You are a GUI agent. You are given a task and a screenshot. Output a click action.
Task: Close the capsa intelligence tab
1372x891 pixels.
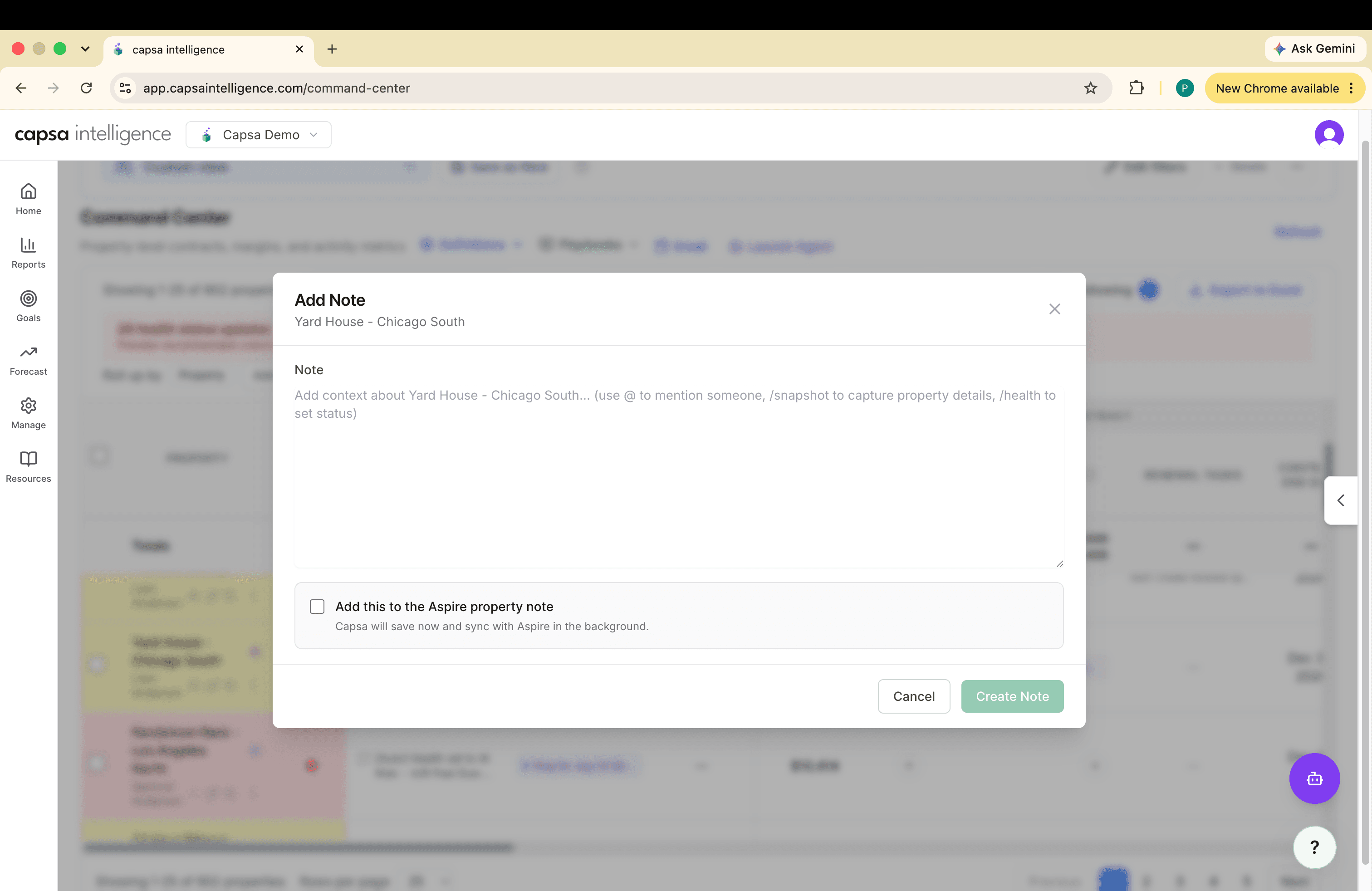click(x=299, y=49)
